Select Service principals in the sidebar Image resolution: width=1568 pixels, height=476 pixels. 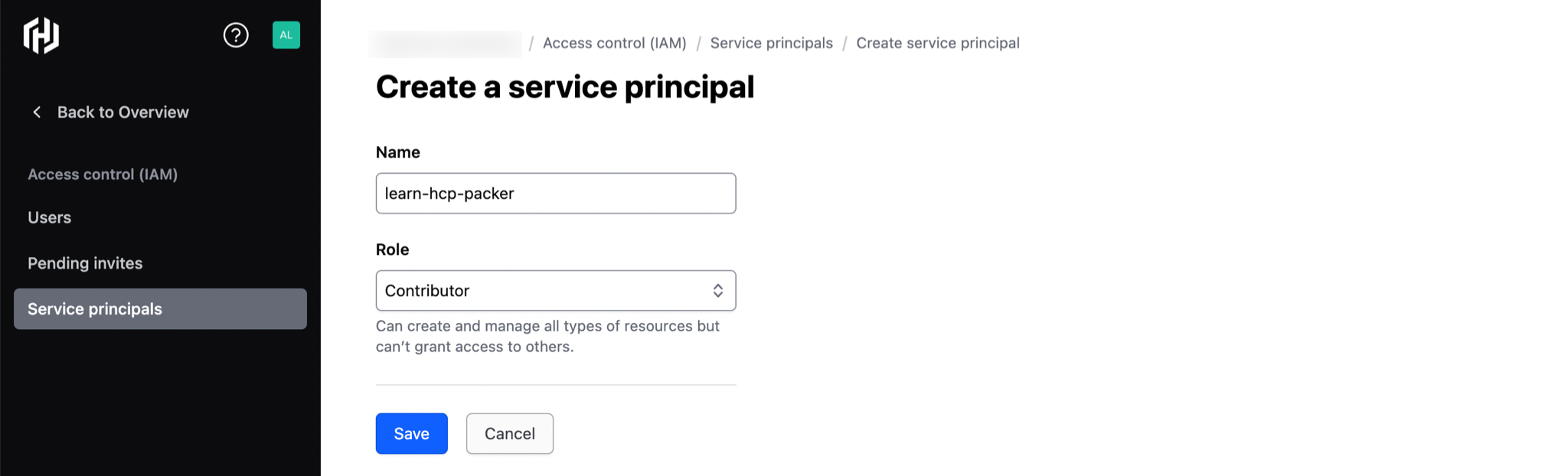point(94,308)
